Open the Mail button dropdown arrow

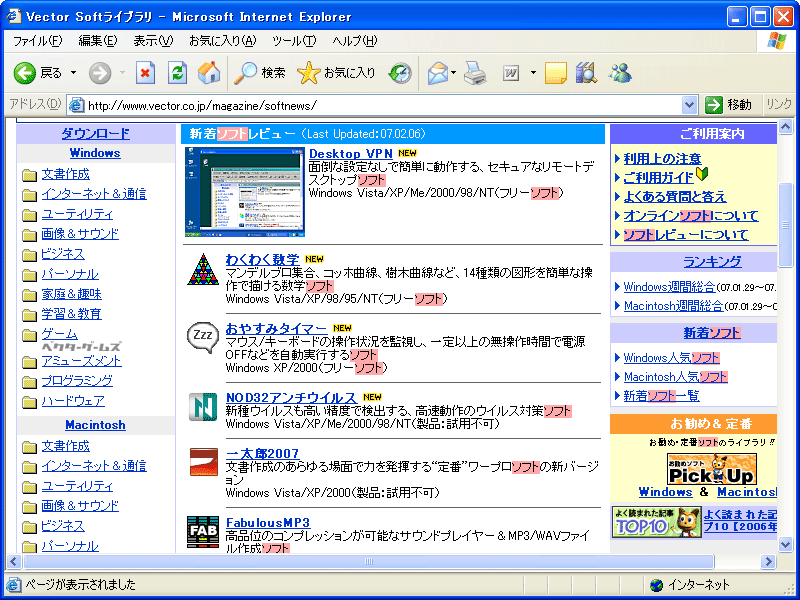pyautogui.click(x=454, y=73)
